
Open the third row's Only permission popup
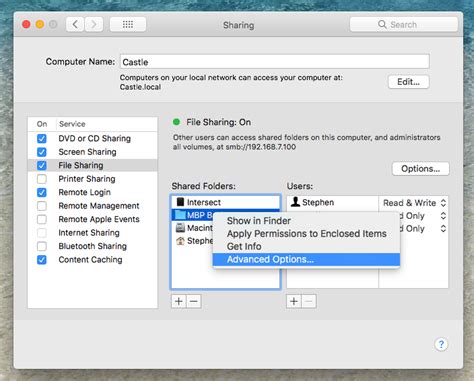coord(424,229)
